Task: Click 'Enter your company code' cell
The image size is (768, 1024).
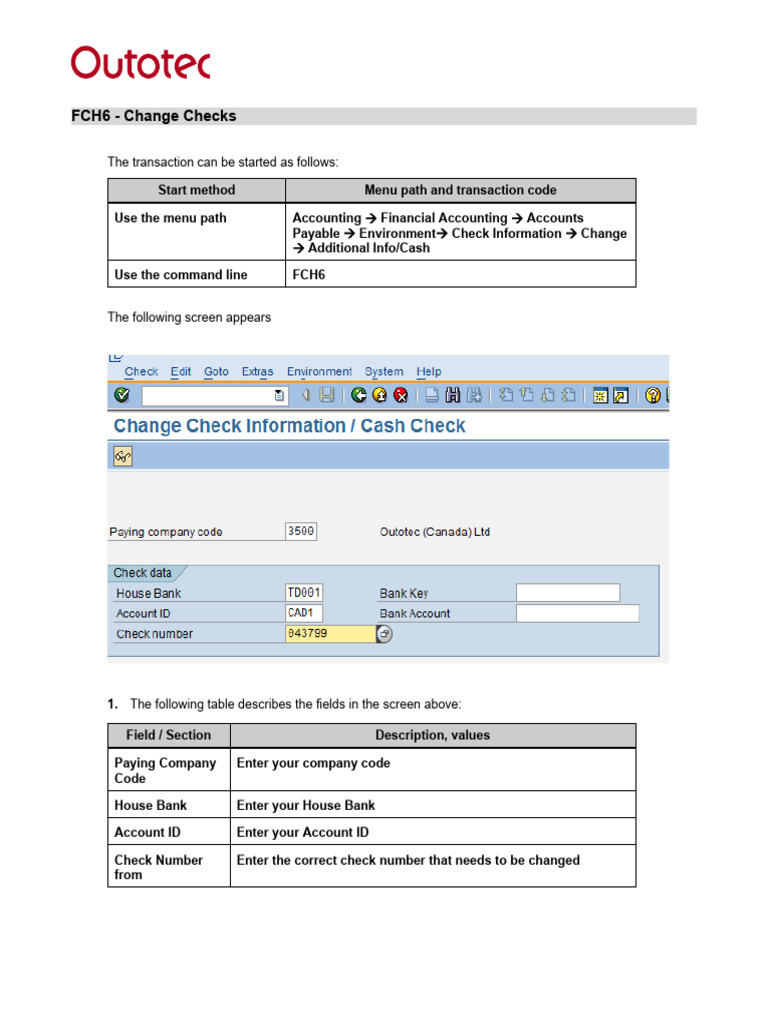Action: [433, 769]
